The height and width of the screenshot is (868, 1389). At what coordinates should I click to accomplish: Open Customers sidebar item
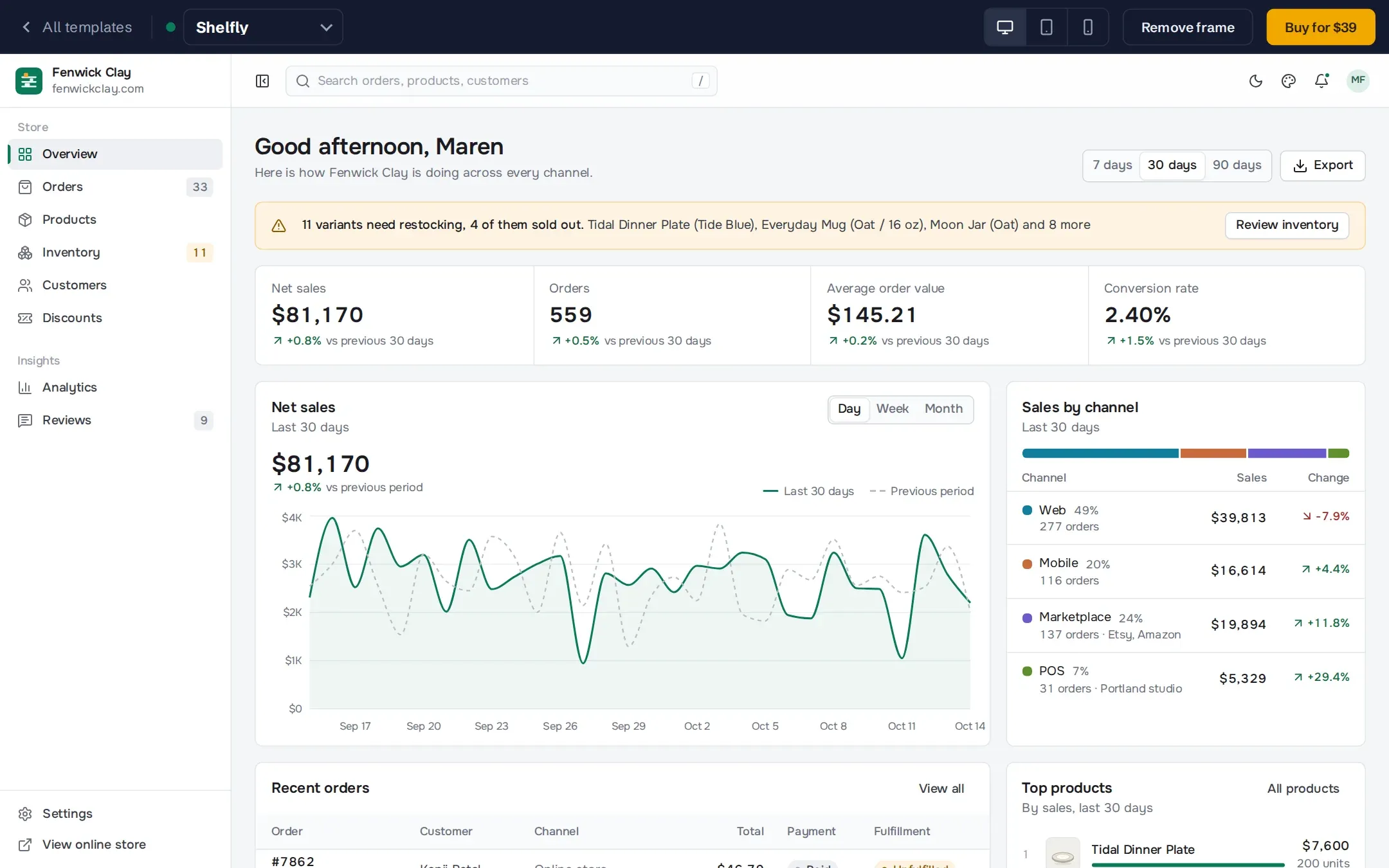tap(116, 285)
